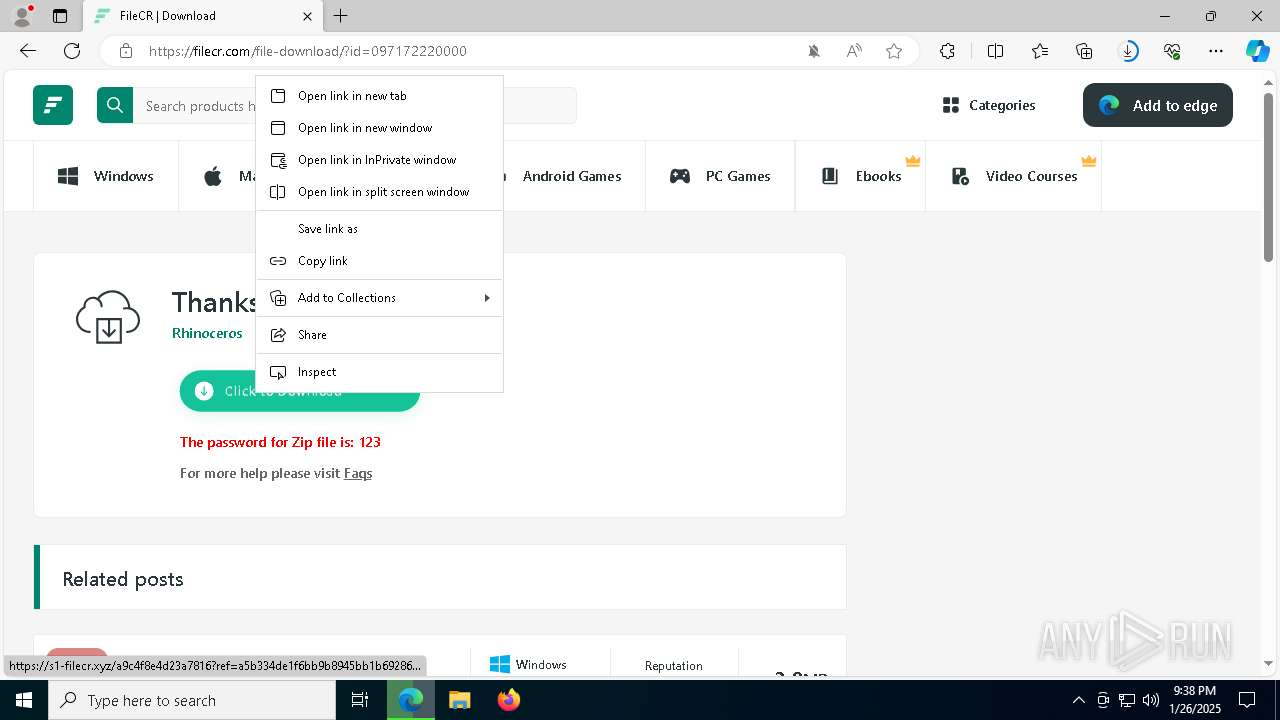Choose Open link in new tab
Image resolution: width=1280 pixels, height=720 pixels.
pos(379,96)
